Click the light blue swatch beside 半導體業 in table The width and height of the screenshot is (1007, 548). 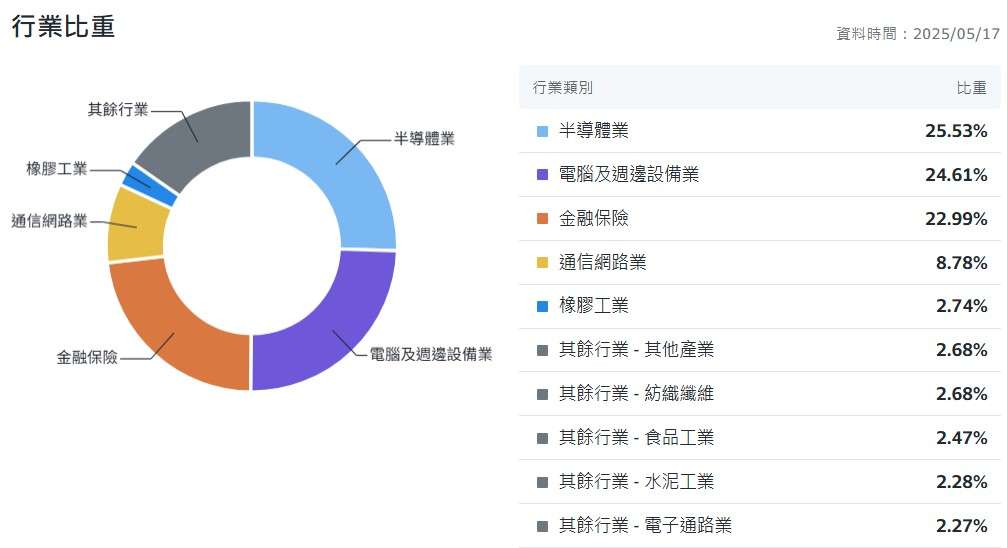coord(542,131)
